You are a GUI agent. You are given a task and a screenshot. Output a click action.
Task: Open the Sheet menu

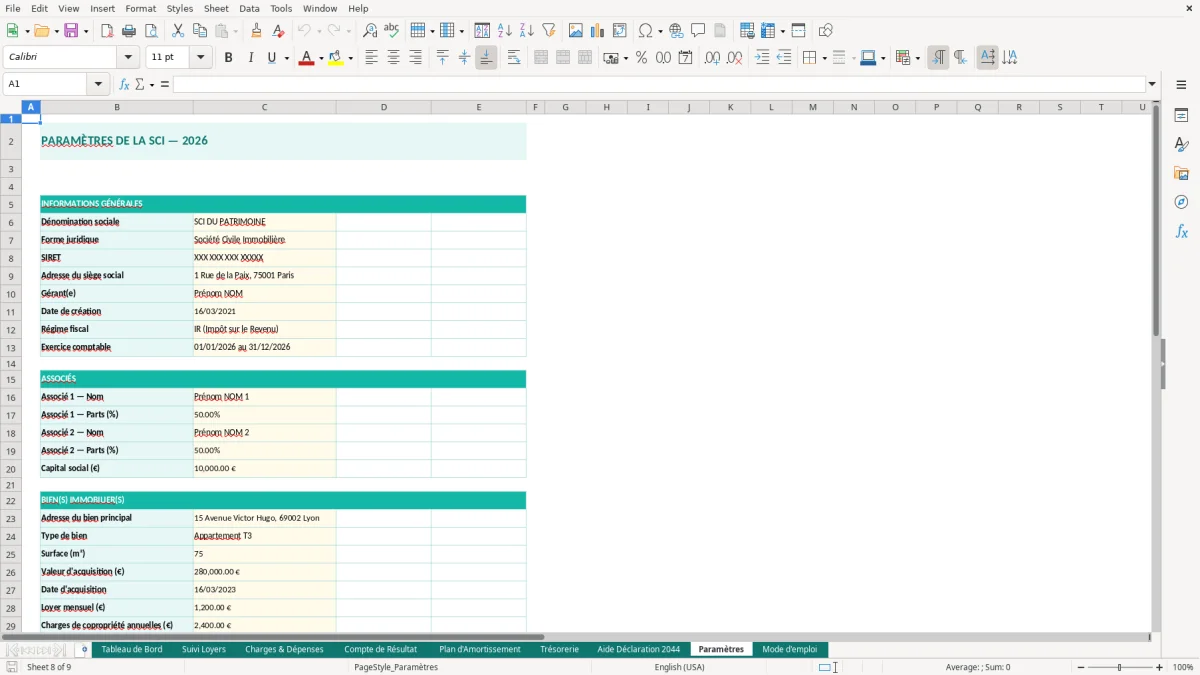(216, 8)
